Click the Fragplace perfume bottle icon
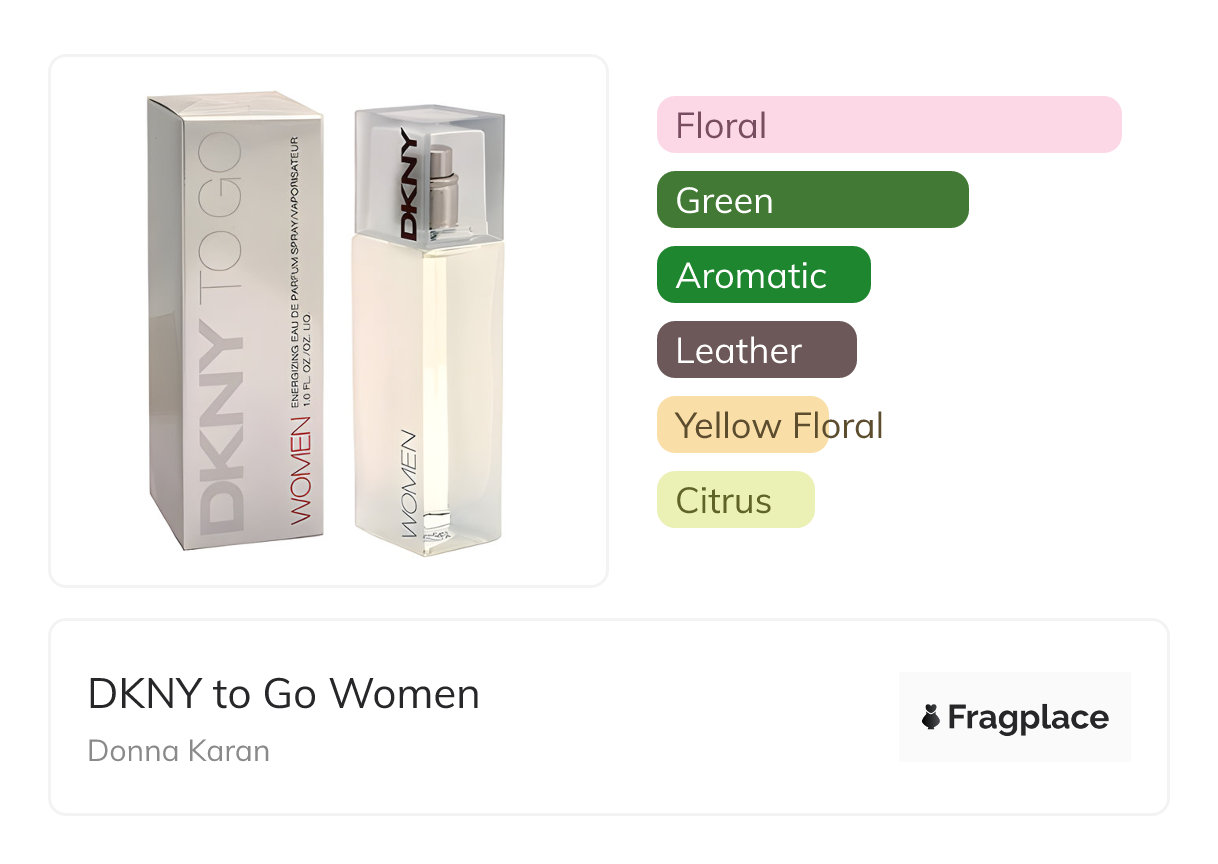 tap(931, 717)
